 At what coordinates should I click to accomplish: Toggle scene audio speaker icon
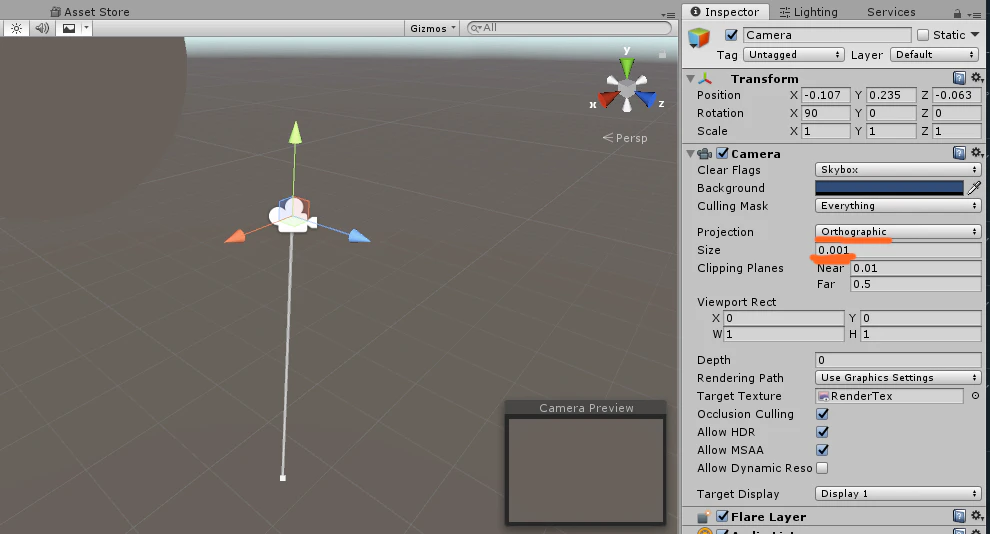42,28
